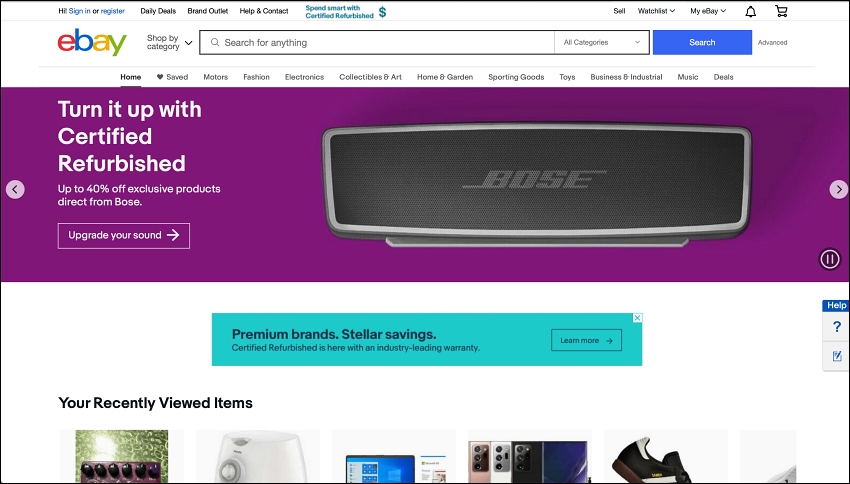850x484 pixels.
Task: Click the Sign in link
Action: coord(80,11)
